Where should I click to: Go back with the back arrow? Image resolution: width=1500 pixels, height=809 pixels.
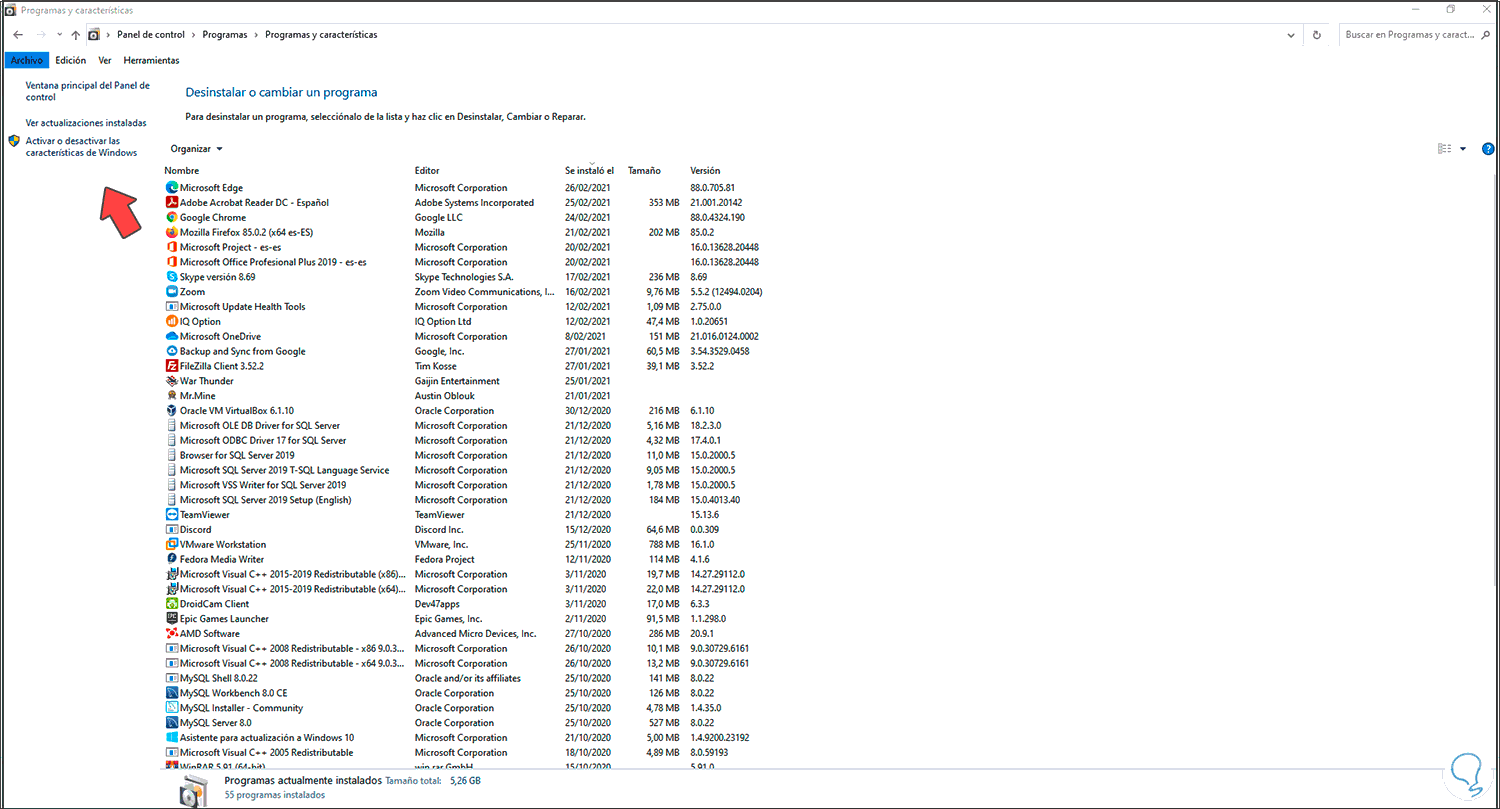click(18, 35)
